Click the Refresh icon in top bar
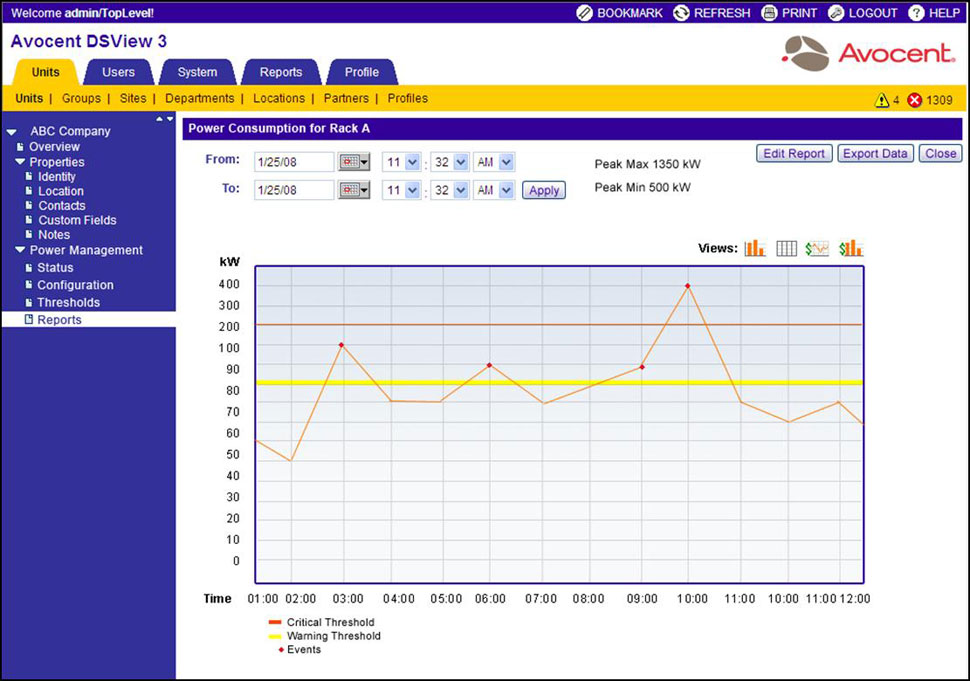Image resolution: width=970 pixels, height=681 pixels. 681,13
